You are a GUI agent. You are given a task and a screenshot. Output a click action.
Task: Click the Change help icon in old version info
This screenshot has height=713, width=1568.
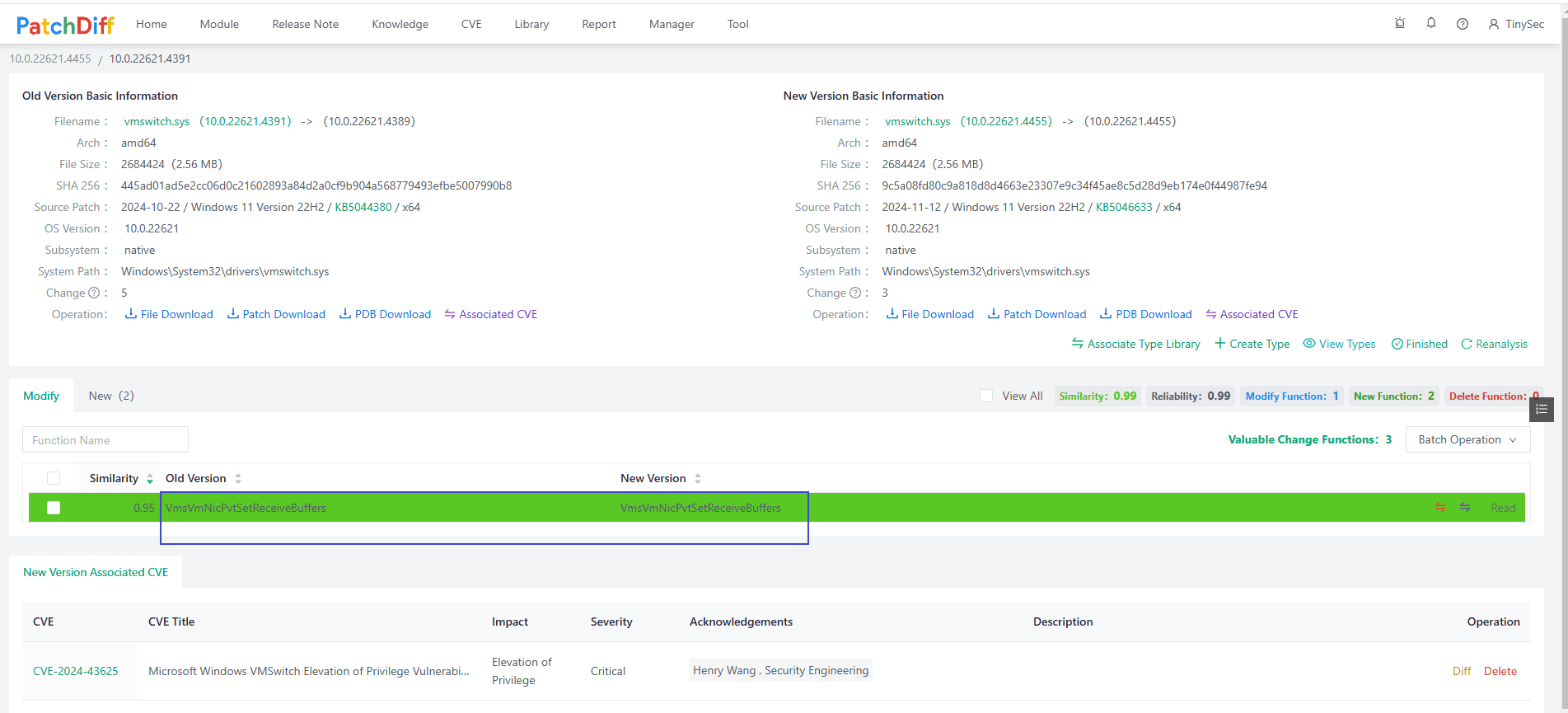tap(94, 293)
